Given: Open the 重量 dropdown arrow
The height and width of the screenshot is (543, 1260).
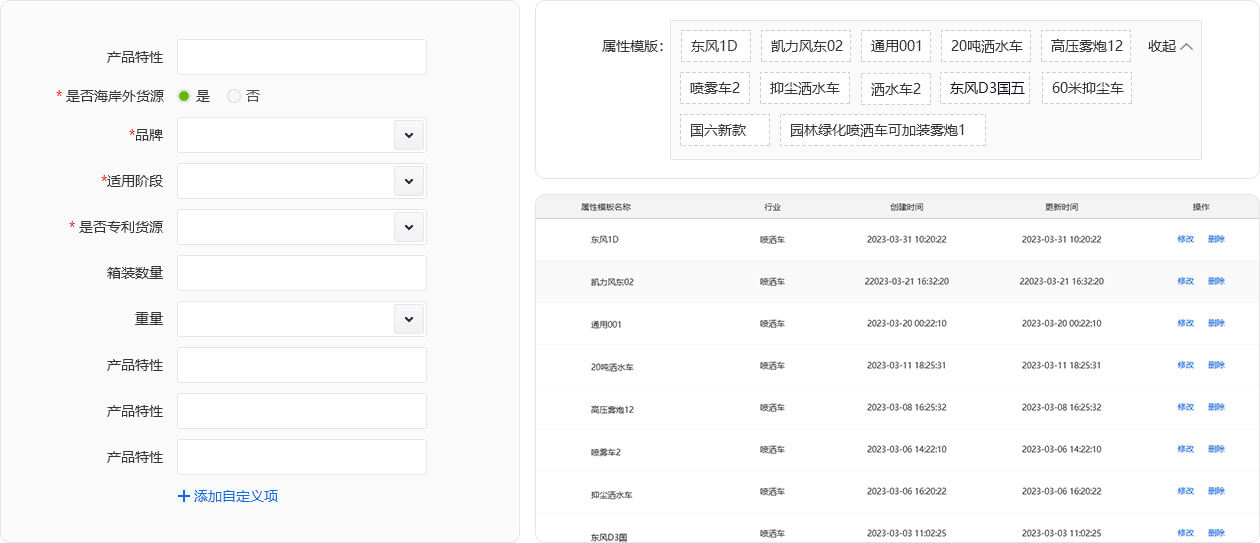Looking at the screenshot, I should click(408, 319).
